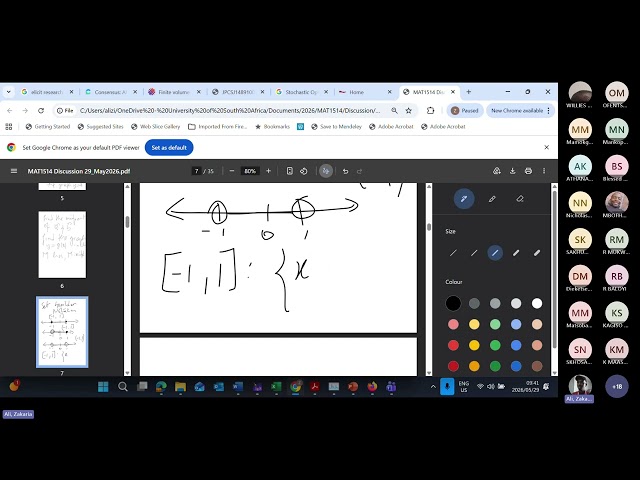Download the PDF file
The image size is (640, 480).
coord(513,171)
